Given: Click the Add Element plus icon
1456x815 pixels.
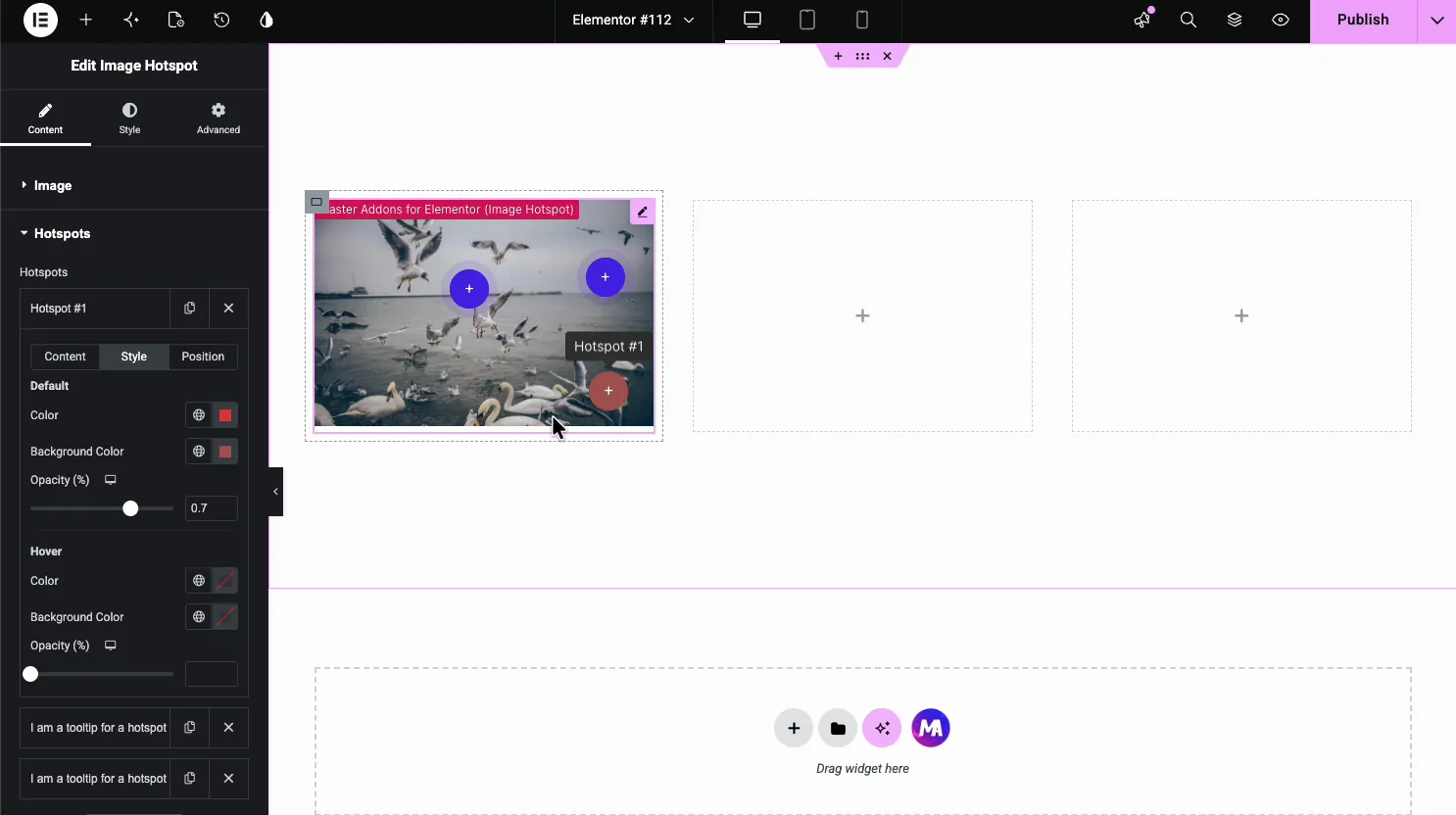Looking at the screenshot, I should point(86,20).
